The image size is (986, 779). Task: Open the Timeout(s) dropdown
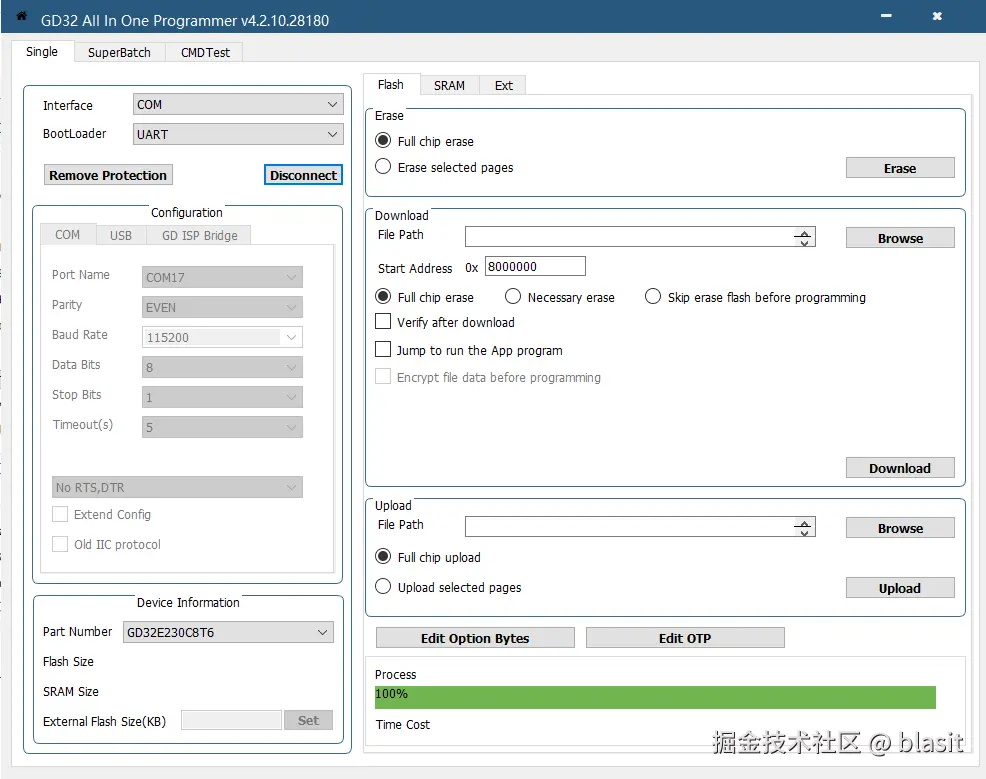[222, 427]
